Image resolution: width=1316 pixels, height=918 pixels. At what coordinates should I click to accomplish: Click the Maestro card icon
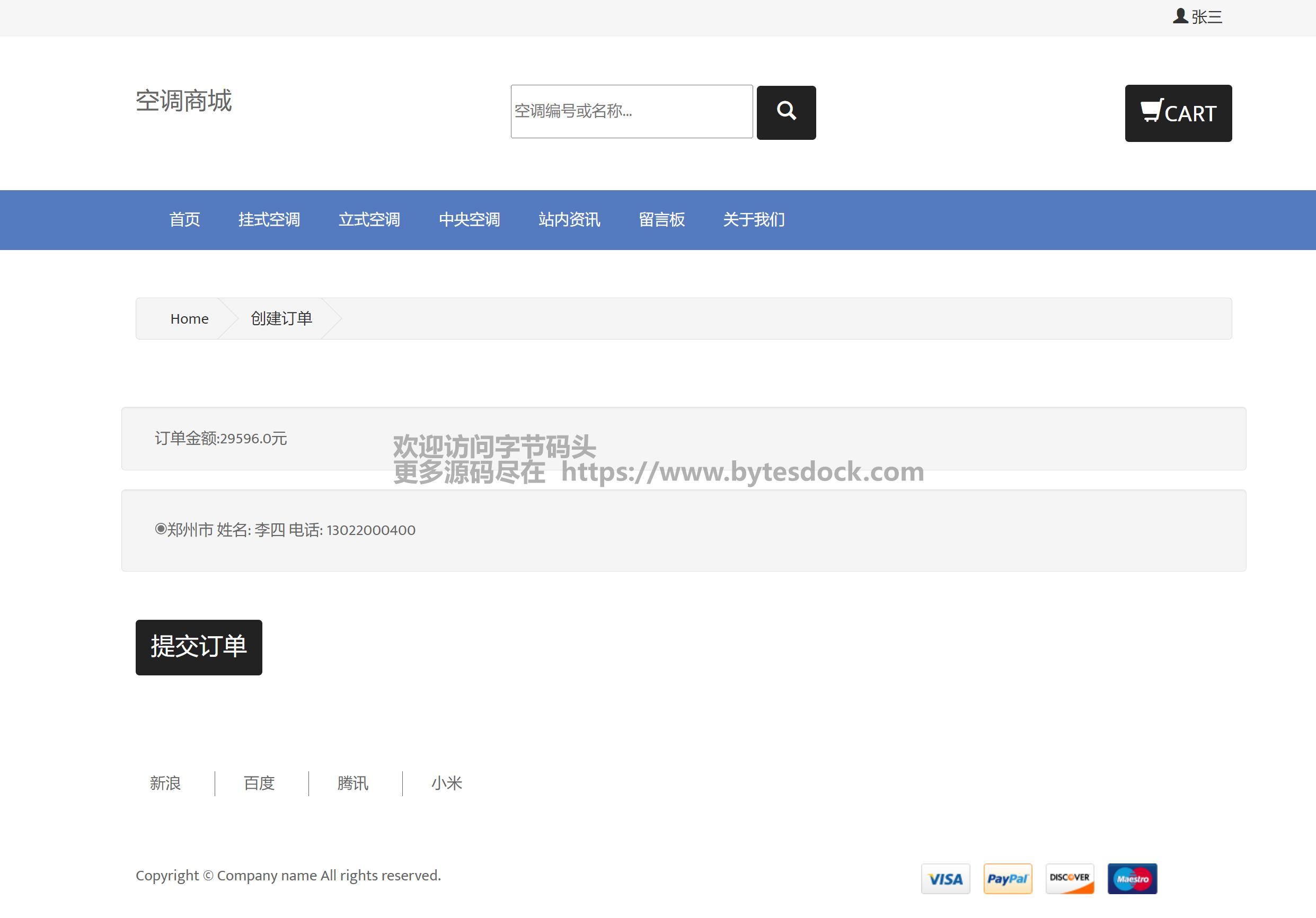pyautogui.click(x=1132, y=878)
